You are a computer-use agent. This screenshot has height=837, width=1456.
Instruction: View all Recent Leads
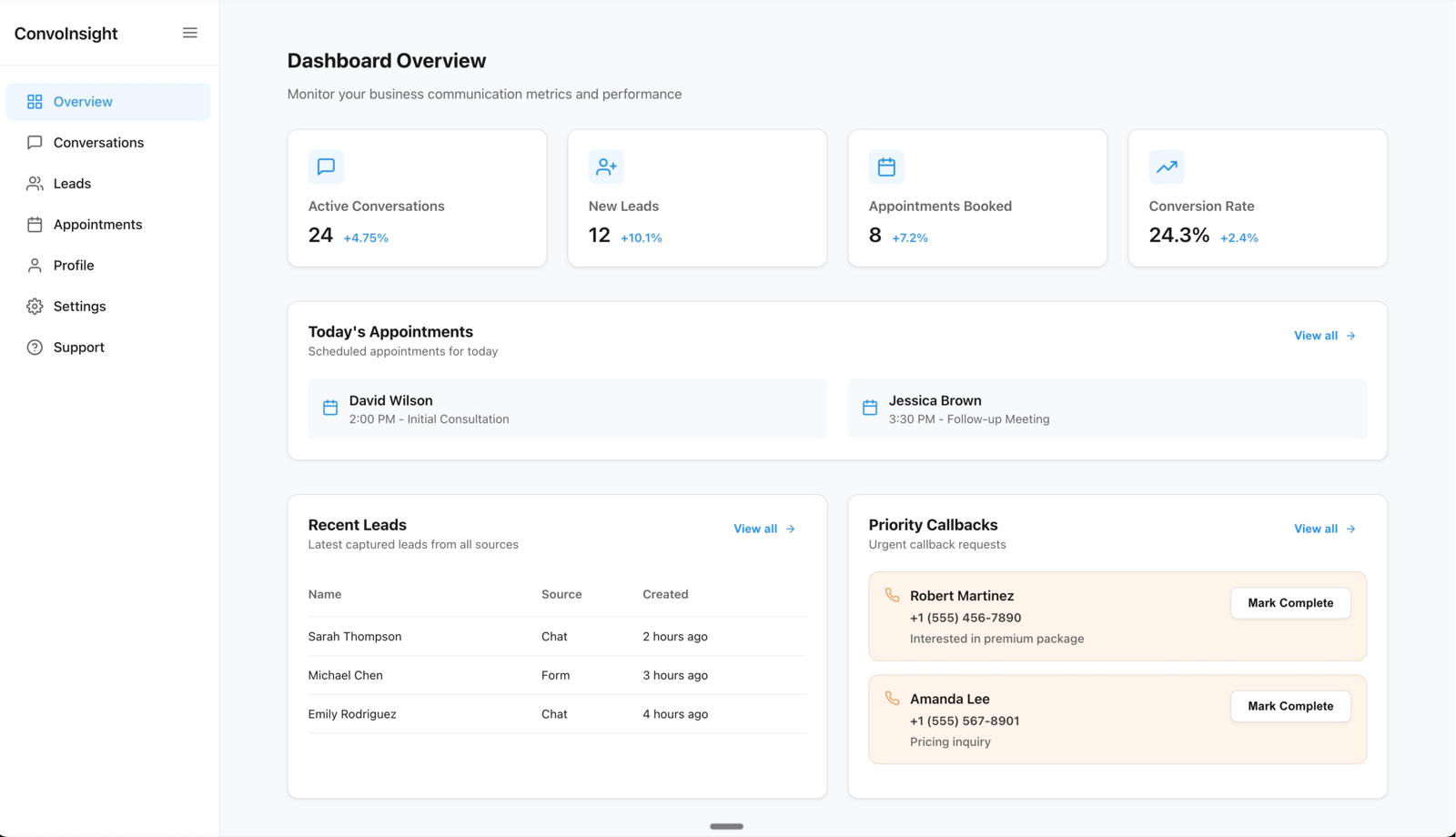(764, 529)
